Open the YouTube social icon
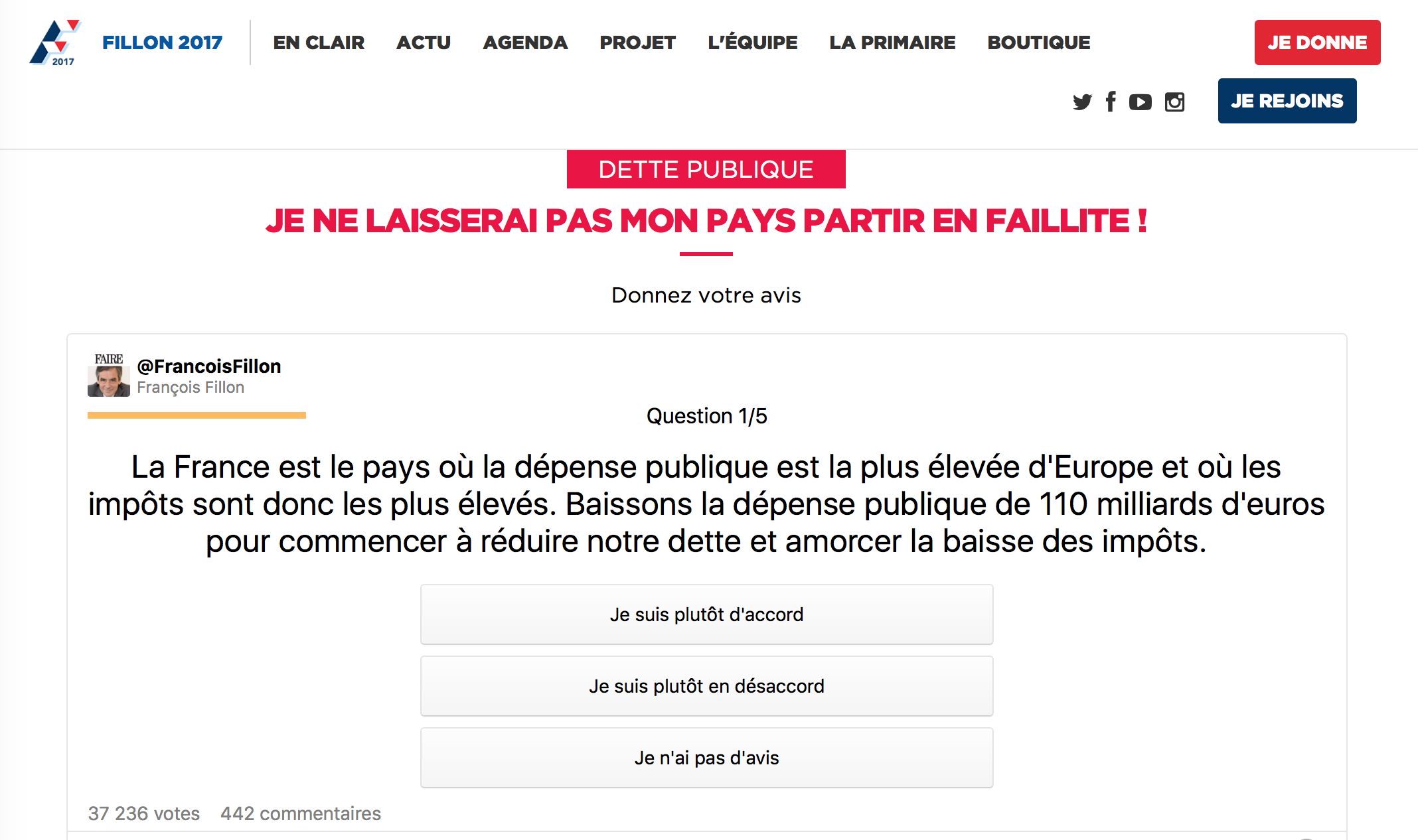The image size is (1418, 840). tap(1141, 102)
